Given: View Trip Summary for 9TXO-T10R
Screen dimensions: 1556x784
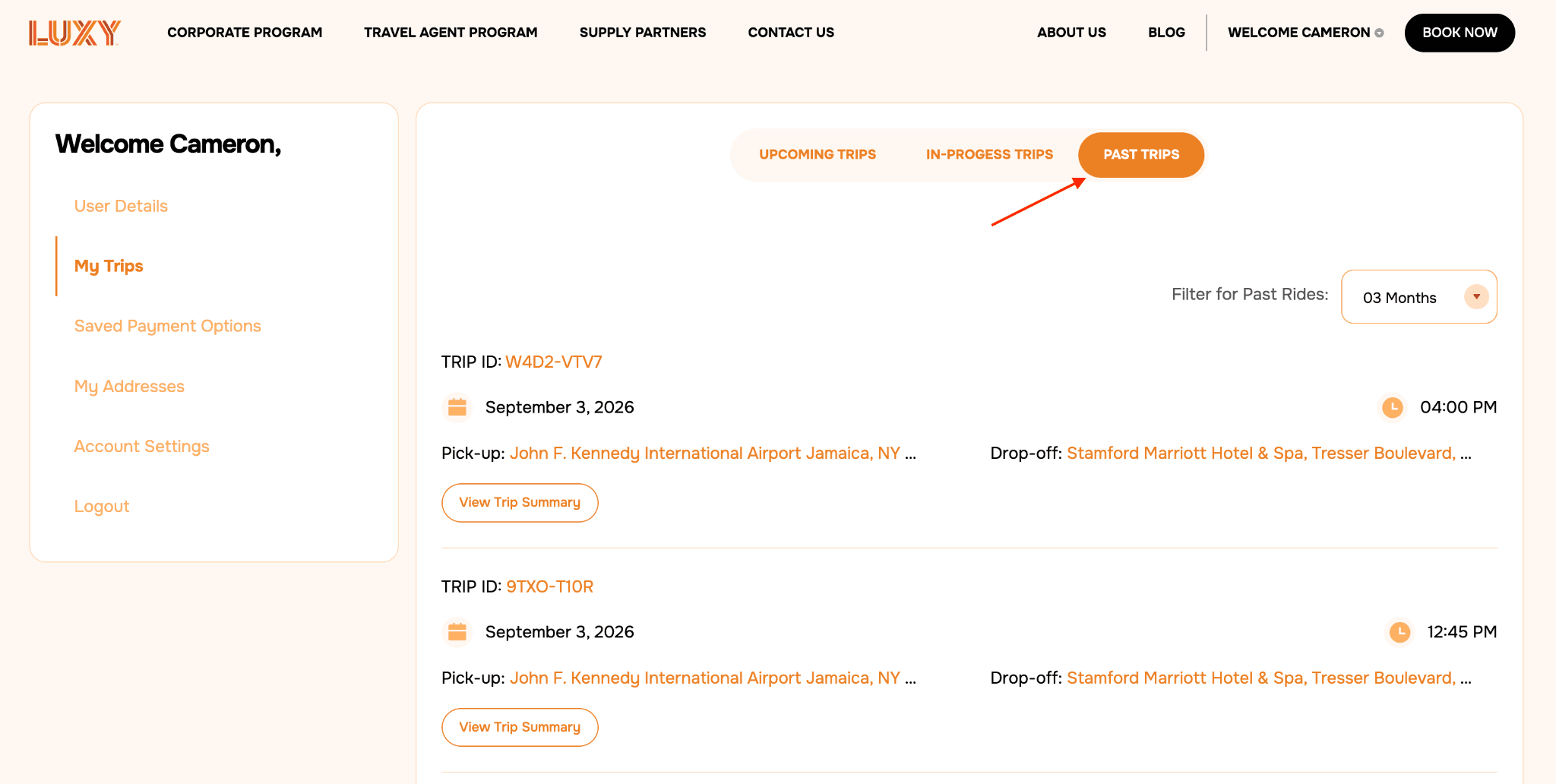Looking at the screenshot, I should click(520, 728).
